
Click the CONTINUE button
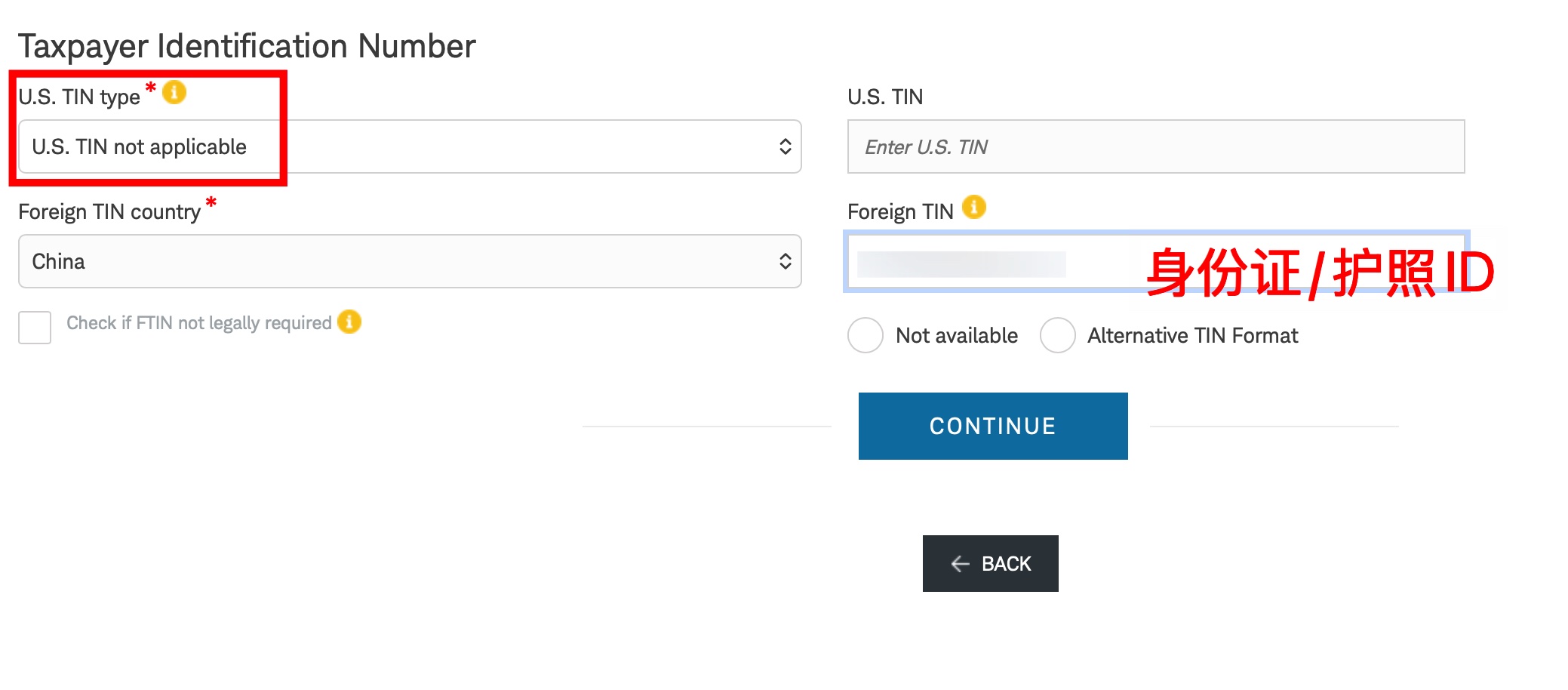click(993, 426)
